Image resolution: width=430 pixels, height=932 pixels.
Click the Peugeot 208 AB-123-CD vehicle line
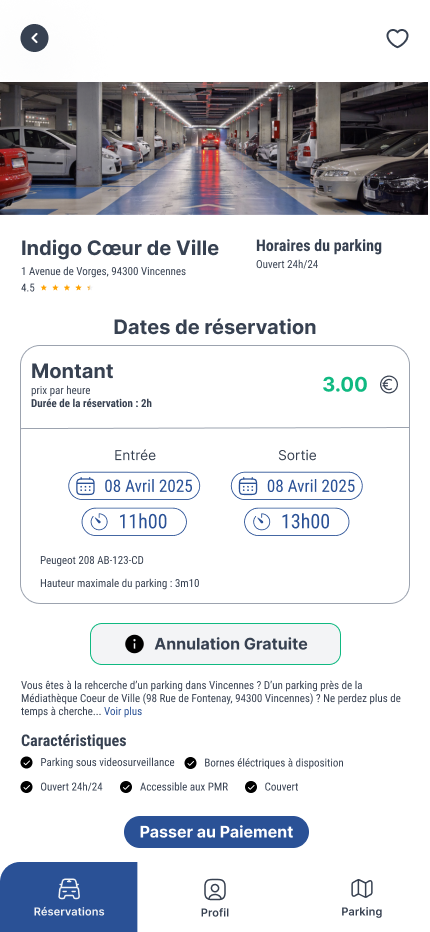point(92,561)
